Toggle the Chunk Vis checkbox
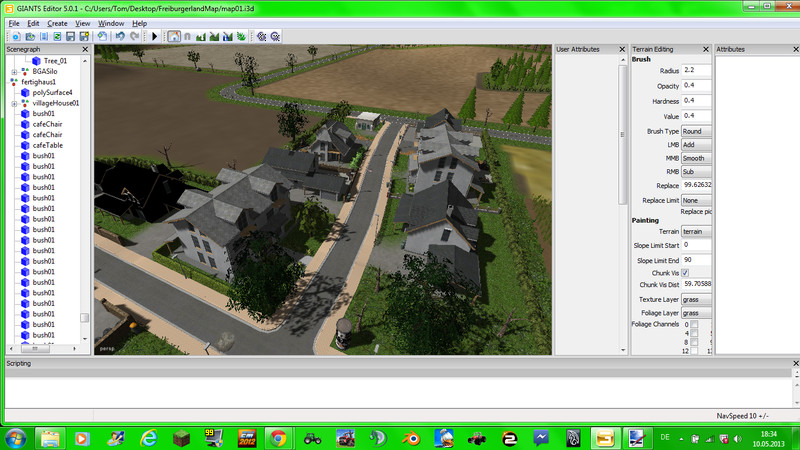 (685, 273)
